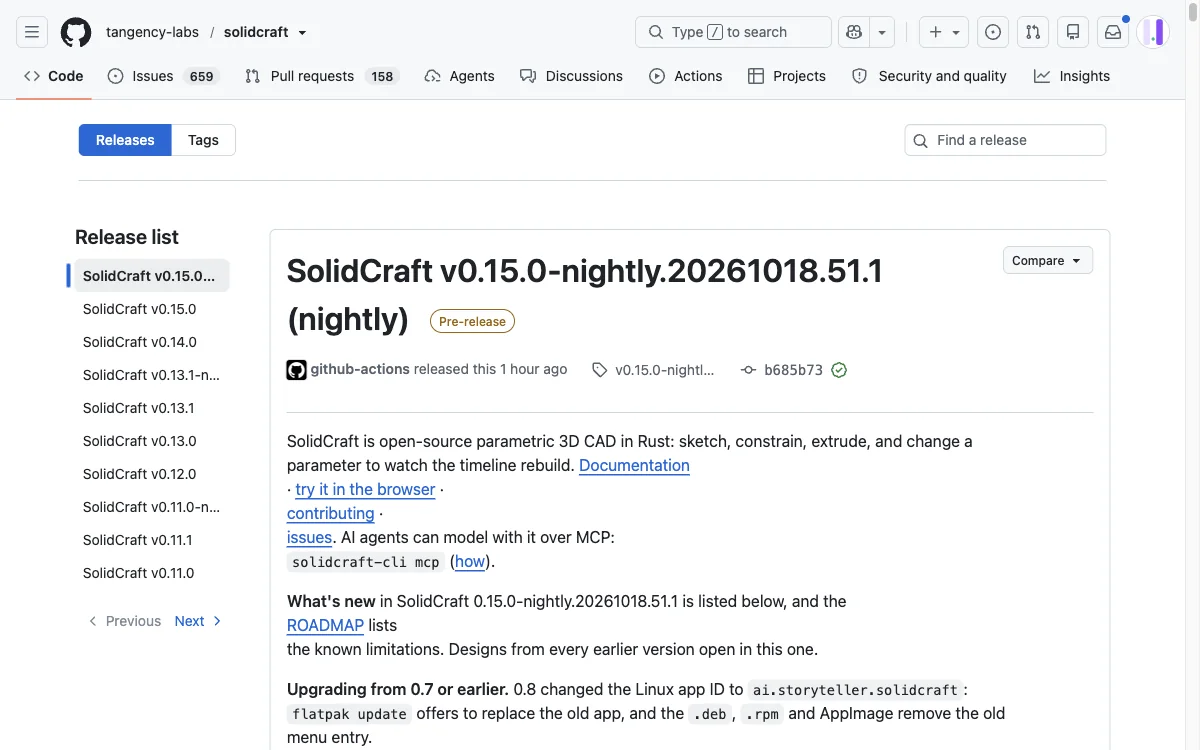The image size is (1200, 750).
Task: Open the repository switcher dropdown next to solidcraft
Action: pos(302,33)
